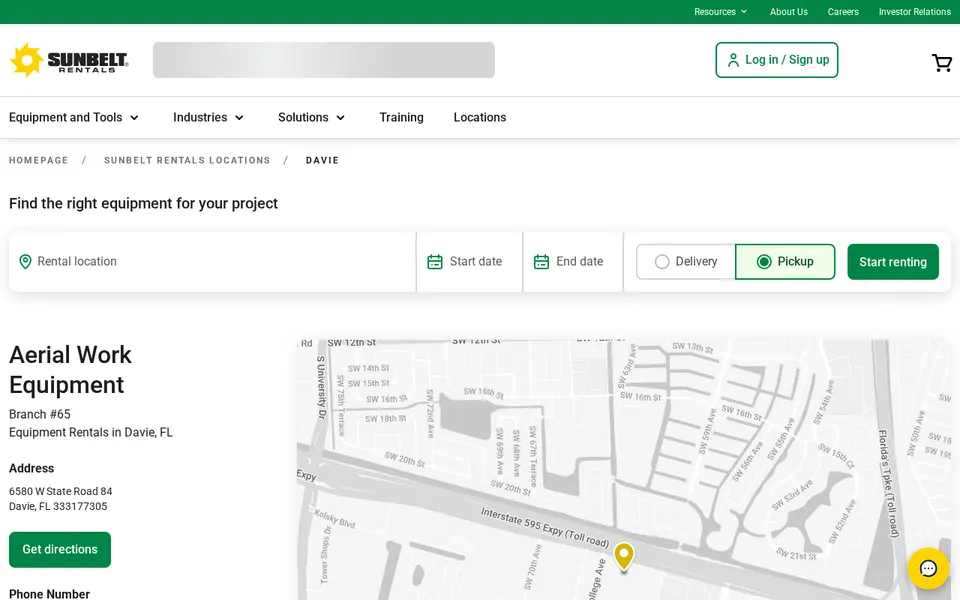
Task: Click the user icon in Log in button
Action: (x=733, y=60)
